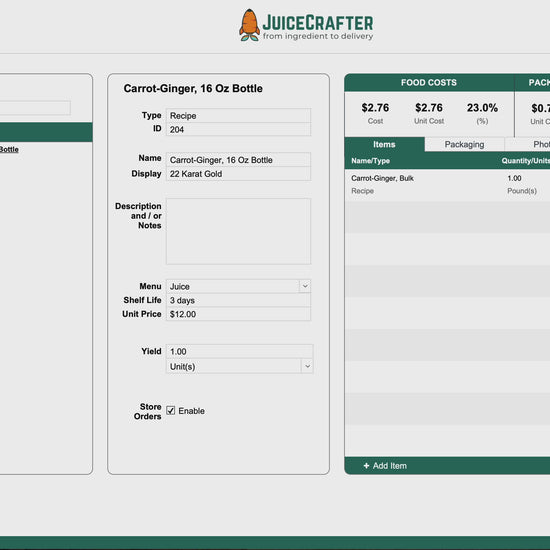Viewport: 550px width, 550px height.
Task: Edit the Name field Carrot-Ginger, 16 Oz Bottle
Action: pos(239,160)
